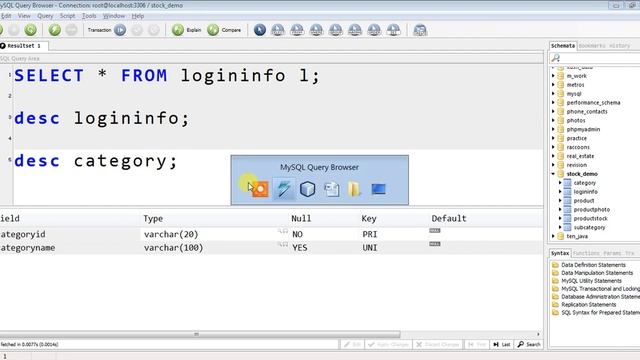
Task: Expand the logininfo table node
Action: point(560,192)
